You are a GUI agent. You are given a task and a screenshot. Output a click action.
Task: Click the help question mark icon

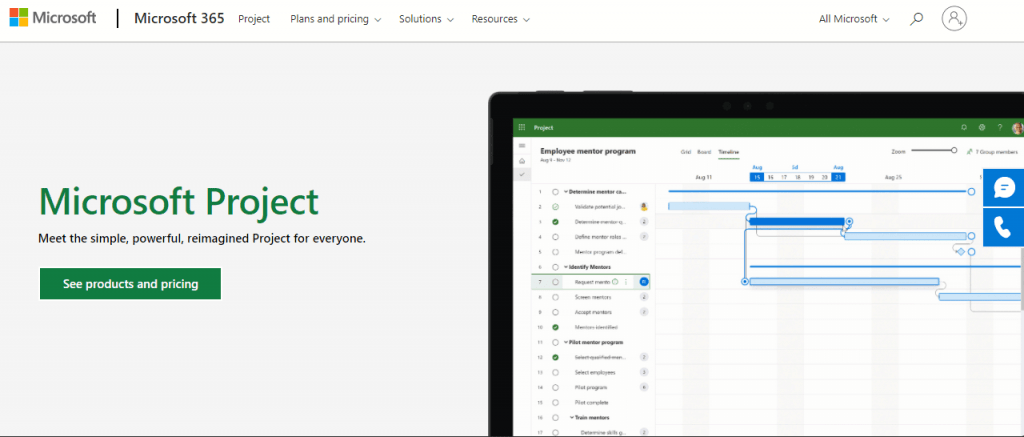(x=999, y=127)
